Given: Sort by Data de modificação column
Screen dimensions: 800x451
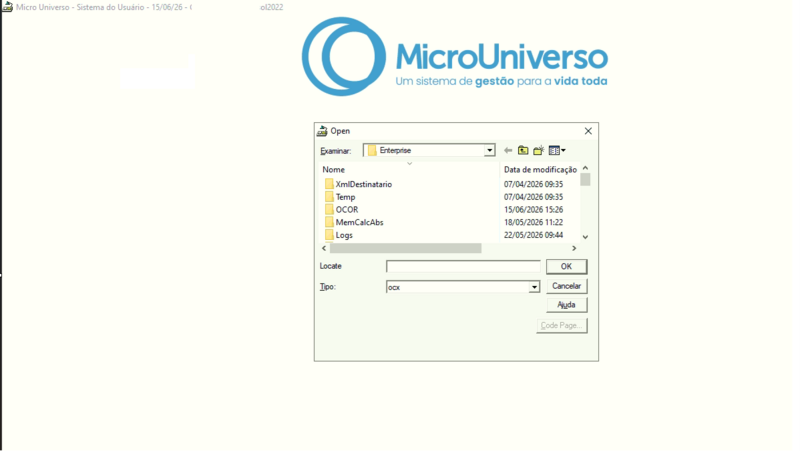Looking at the screenshot, I should click(x=540, y=169).
